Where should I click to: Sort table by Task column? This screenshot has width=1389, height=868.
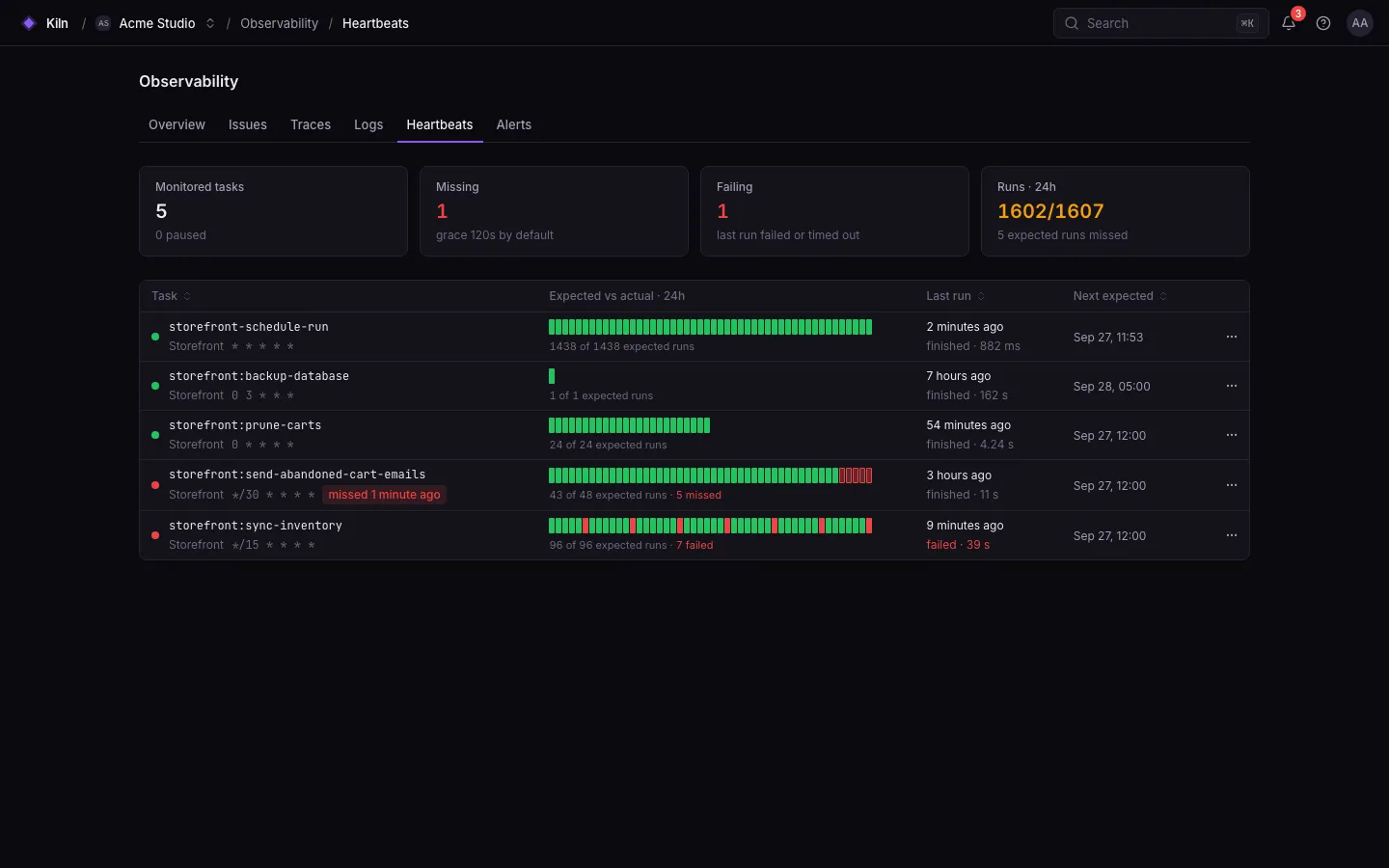point(171,296)
